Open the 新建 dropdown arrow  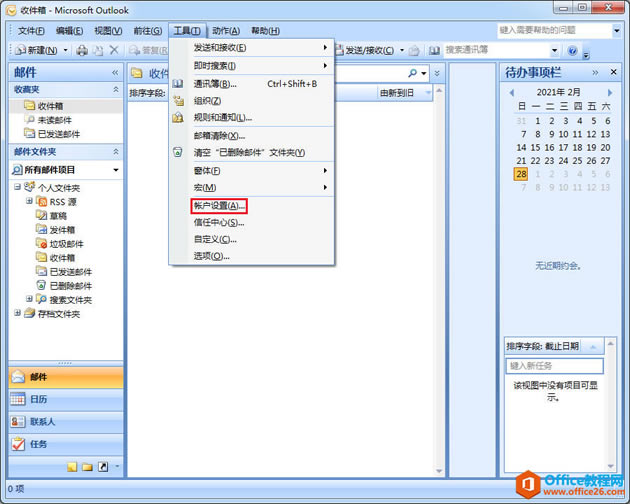[x=65, y=50]
